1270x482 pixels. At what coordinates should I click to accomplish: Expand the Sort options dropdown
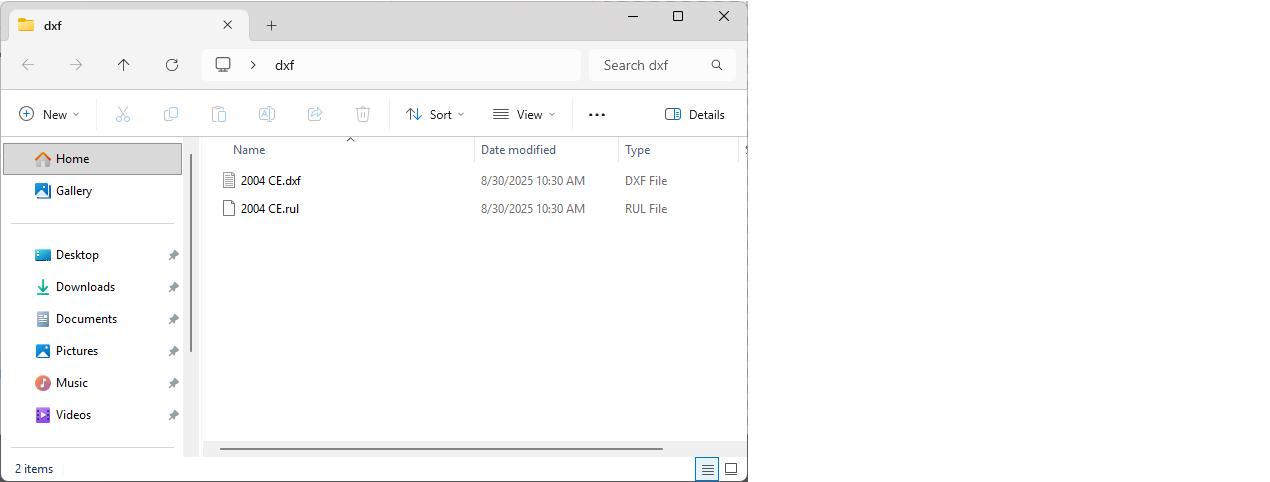435,115
